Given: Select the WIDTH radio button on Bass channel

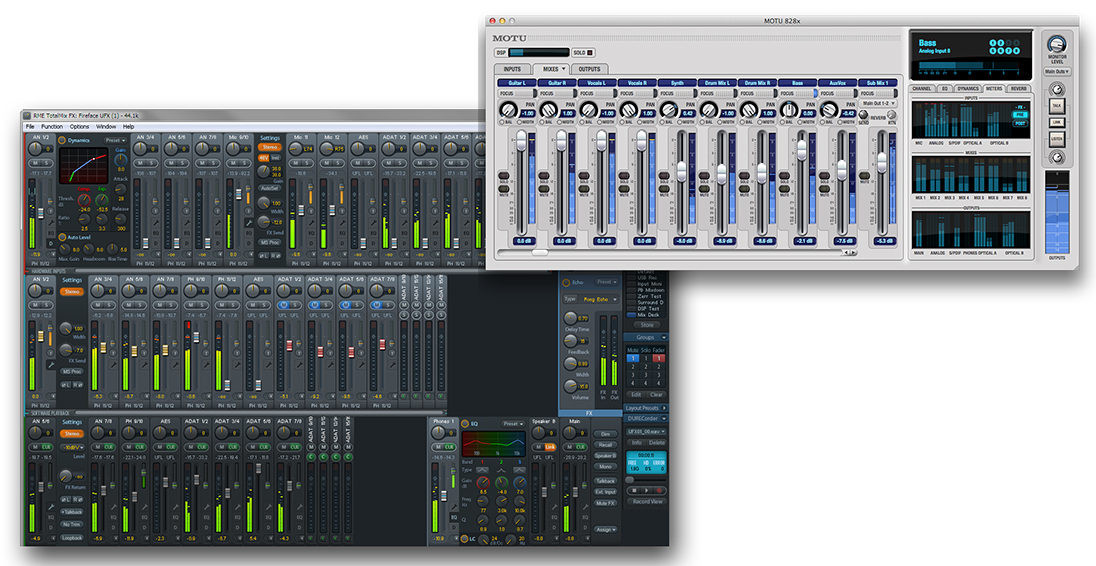Looking at the screenshot, I should (x=800, y=122).
